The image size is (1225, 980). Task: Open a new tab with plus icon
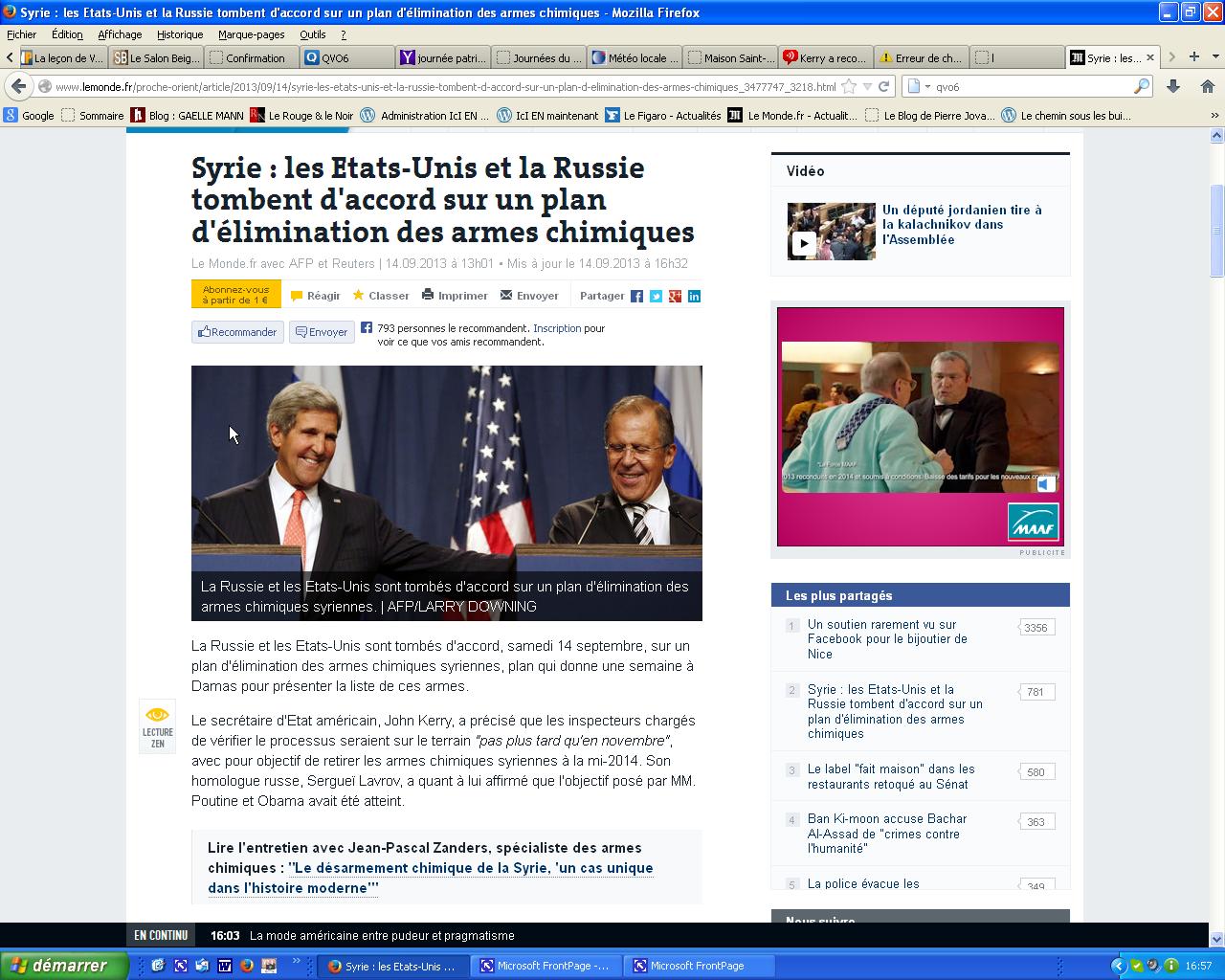(1193, 56)
